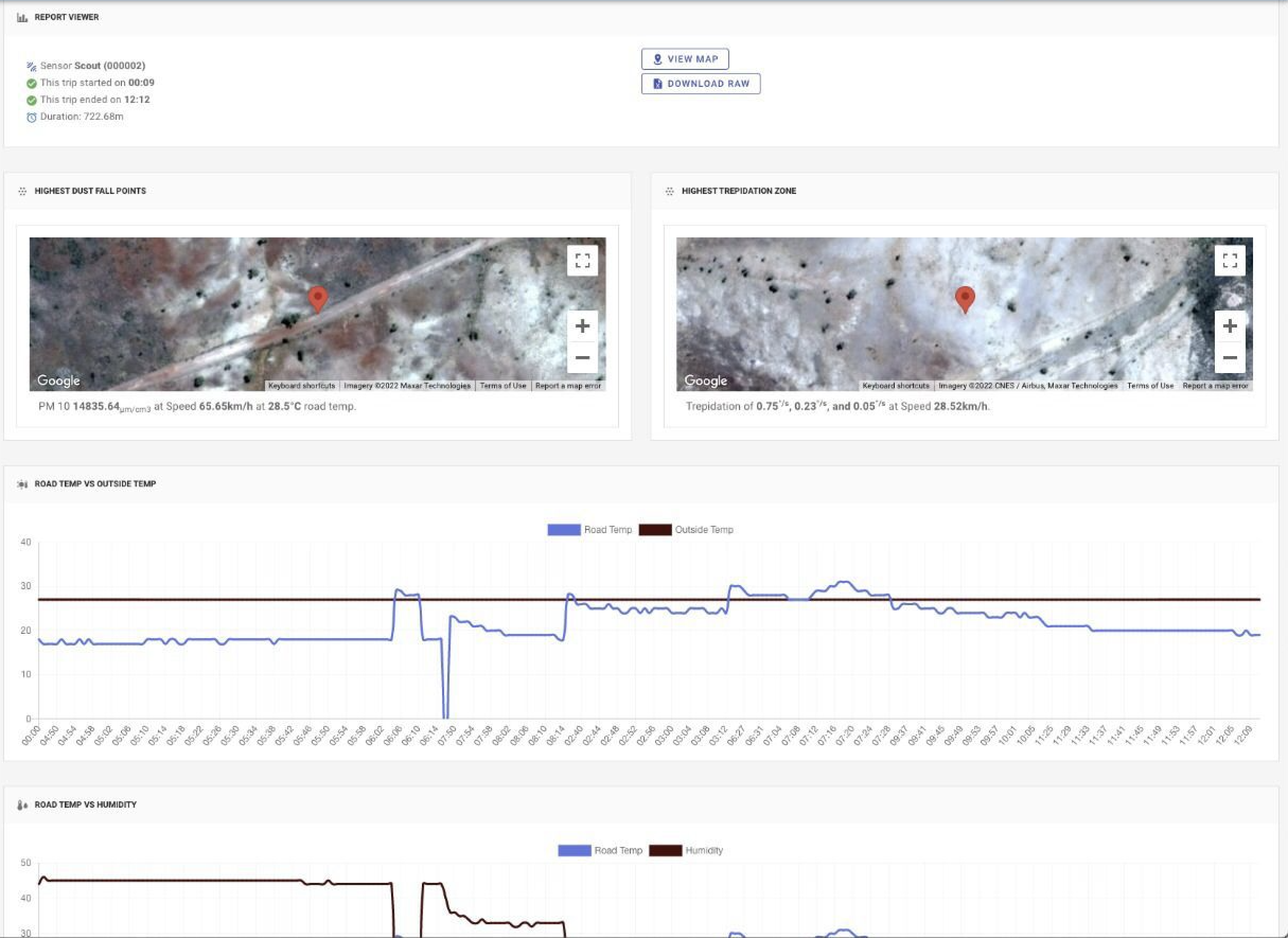The image size is (1288, 938).
Task: Toggle Road Temp legend swatch in humidity chart
Action: point(574,851)
